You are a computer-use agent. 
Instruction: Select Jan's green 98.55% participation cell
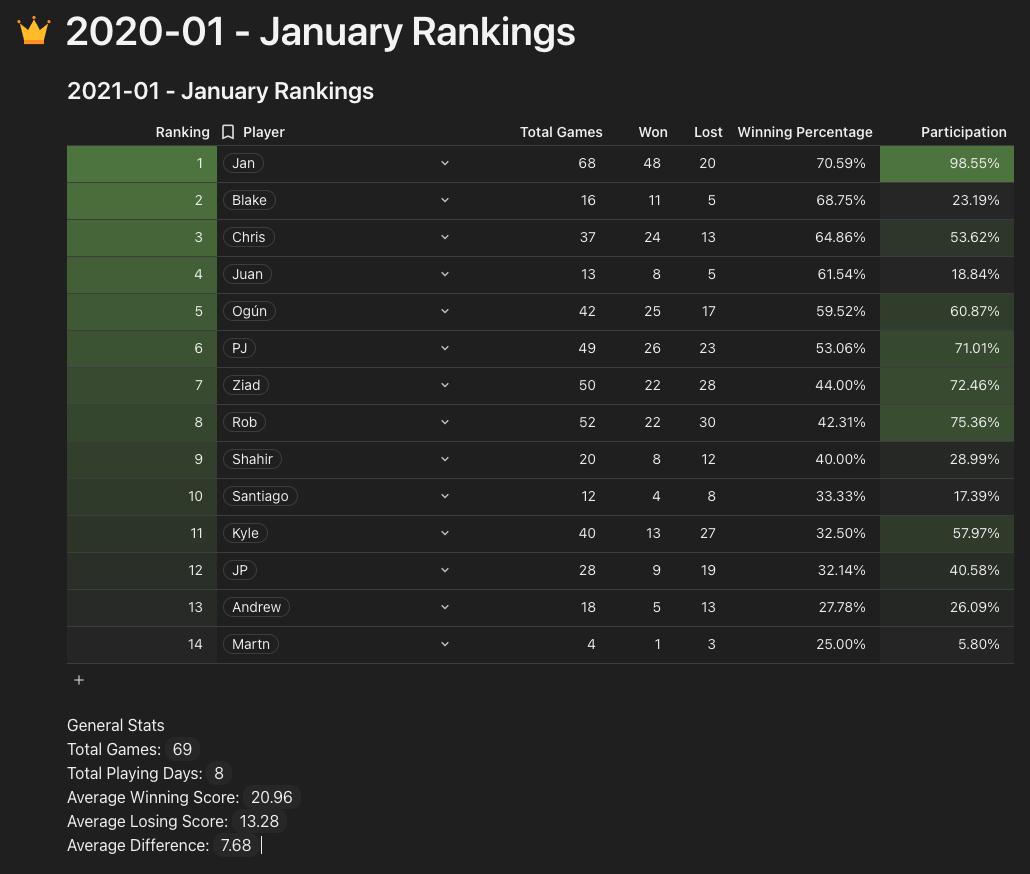(946, 163)
